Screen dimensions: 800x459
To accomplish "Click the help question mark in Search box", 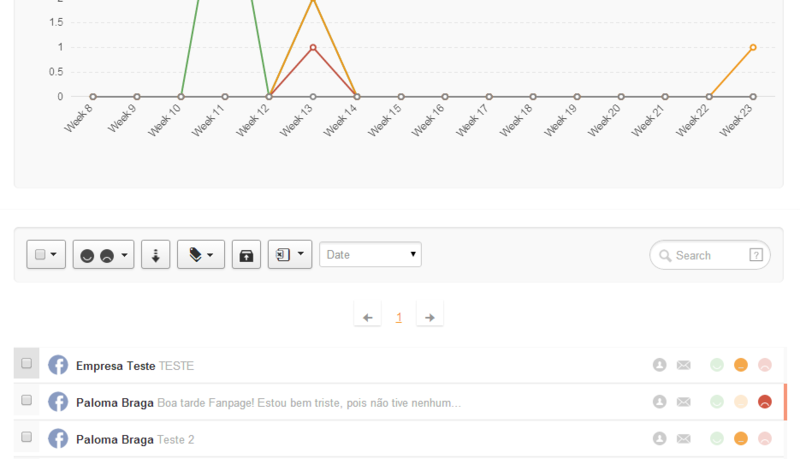I will tap(756, 255).
